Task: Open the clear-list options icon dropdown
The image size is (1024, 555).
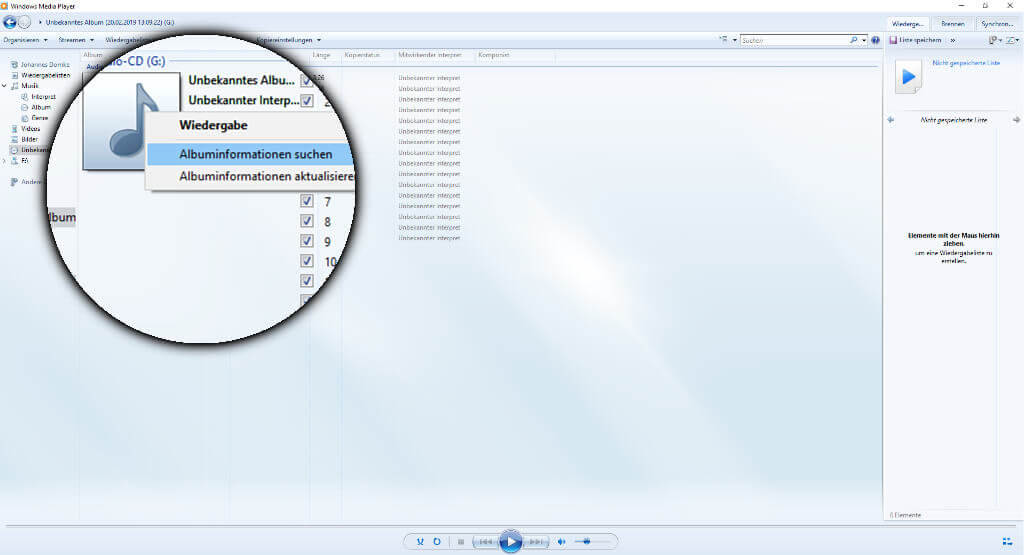Action: (995, 40)
